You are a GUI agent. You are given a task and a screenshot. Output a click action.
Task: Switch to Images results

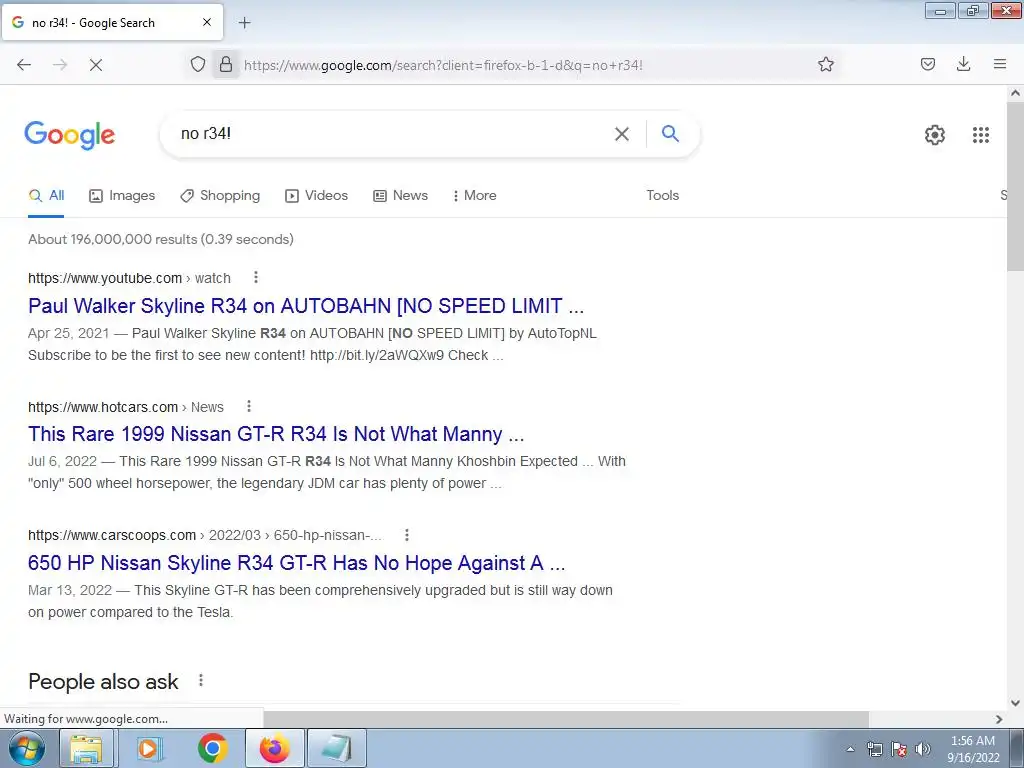click(122, 195)
